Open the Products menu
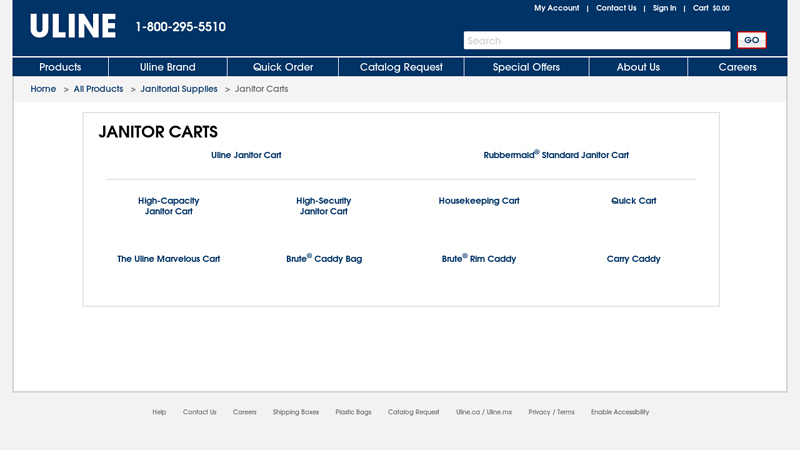The image size is (800, 450). [x=60, y=67]
